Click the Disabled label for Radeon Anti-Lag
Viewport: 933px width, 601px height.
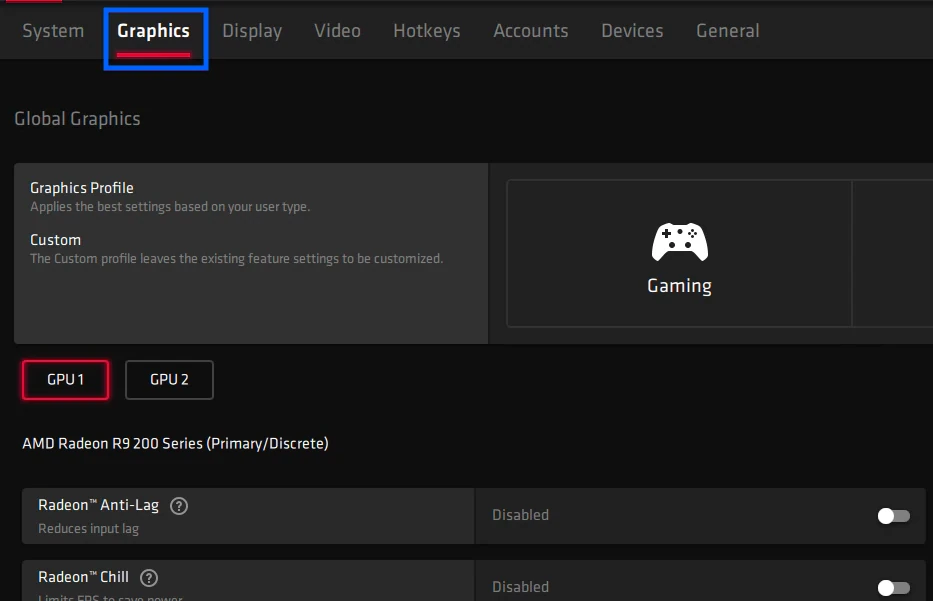pyautogui.click(x=520, y=514)
